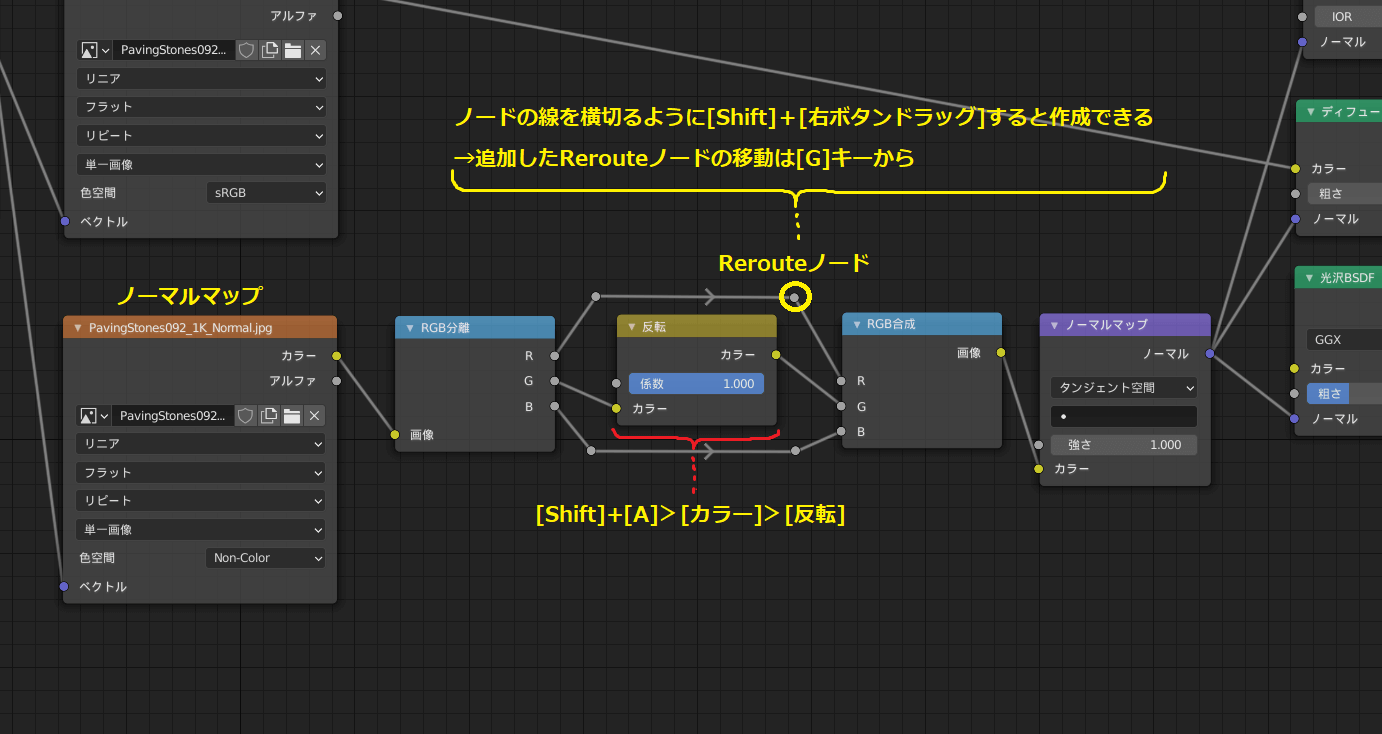This screenshot has width=1382, height=734.
Task: Click G output socket of RGB分離
Action: pyautogui.click(x=554, y=381)
